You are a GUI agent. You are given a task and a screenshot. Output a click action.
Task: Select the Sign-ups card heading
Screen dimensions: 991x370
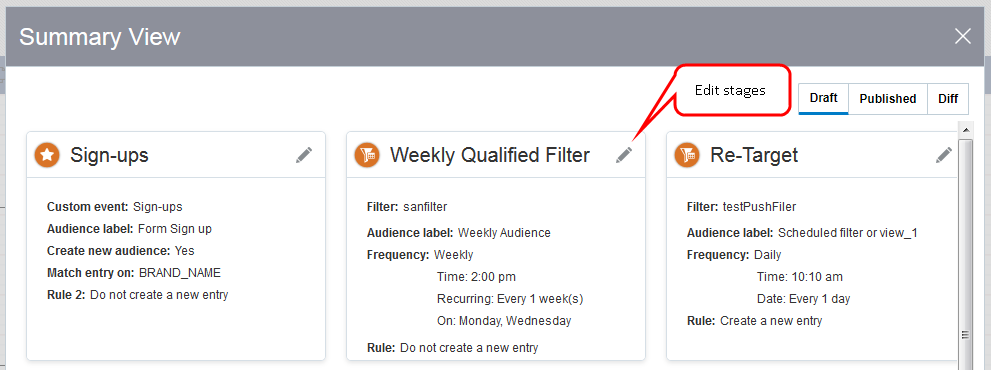click(109, 155)
